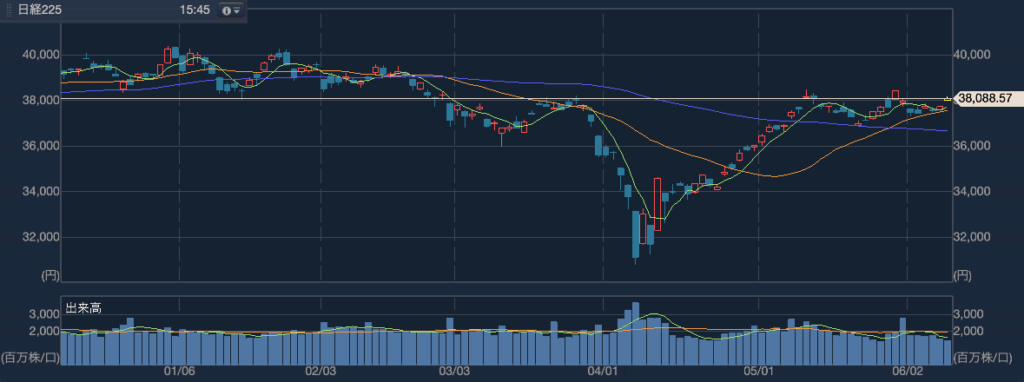Click the tallest volume bar in April
Viewport: 1024px width, 382px height.
pyautogui.click(x=635, y=333)
